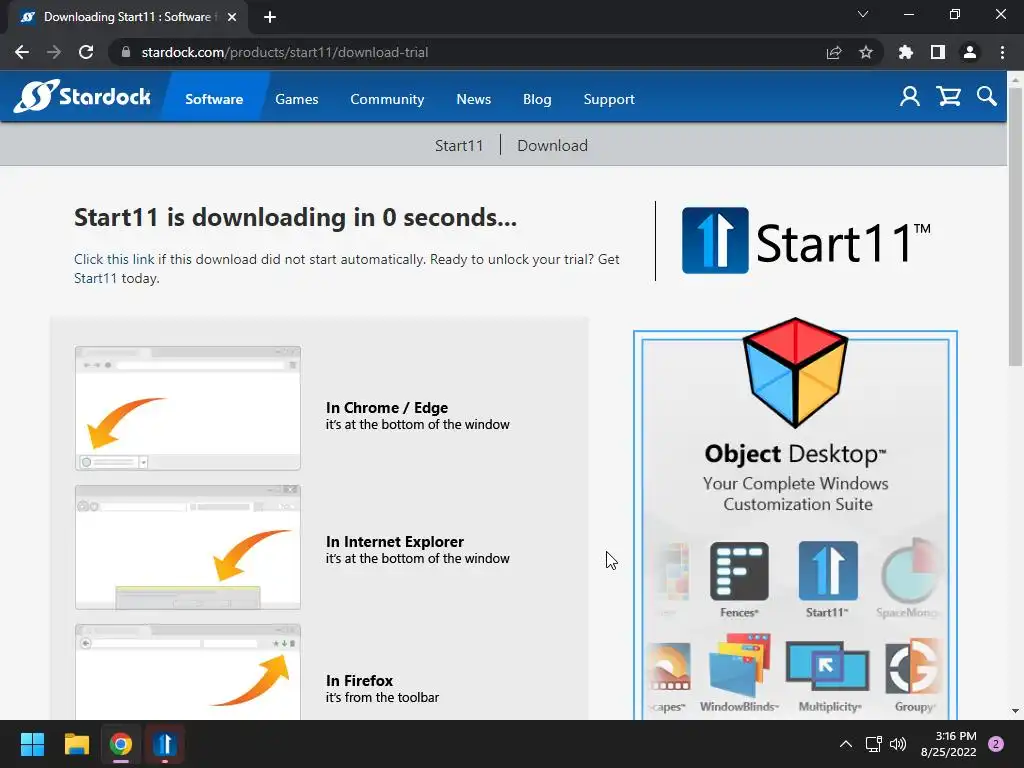This screenshot has width=1024, height=768.
Task: Open the shopping cart icon
Action: pos(948,97)
